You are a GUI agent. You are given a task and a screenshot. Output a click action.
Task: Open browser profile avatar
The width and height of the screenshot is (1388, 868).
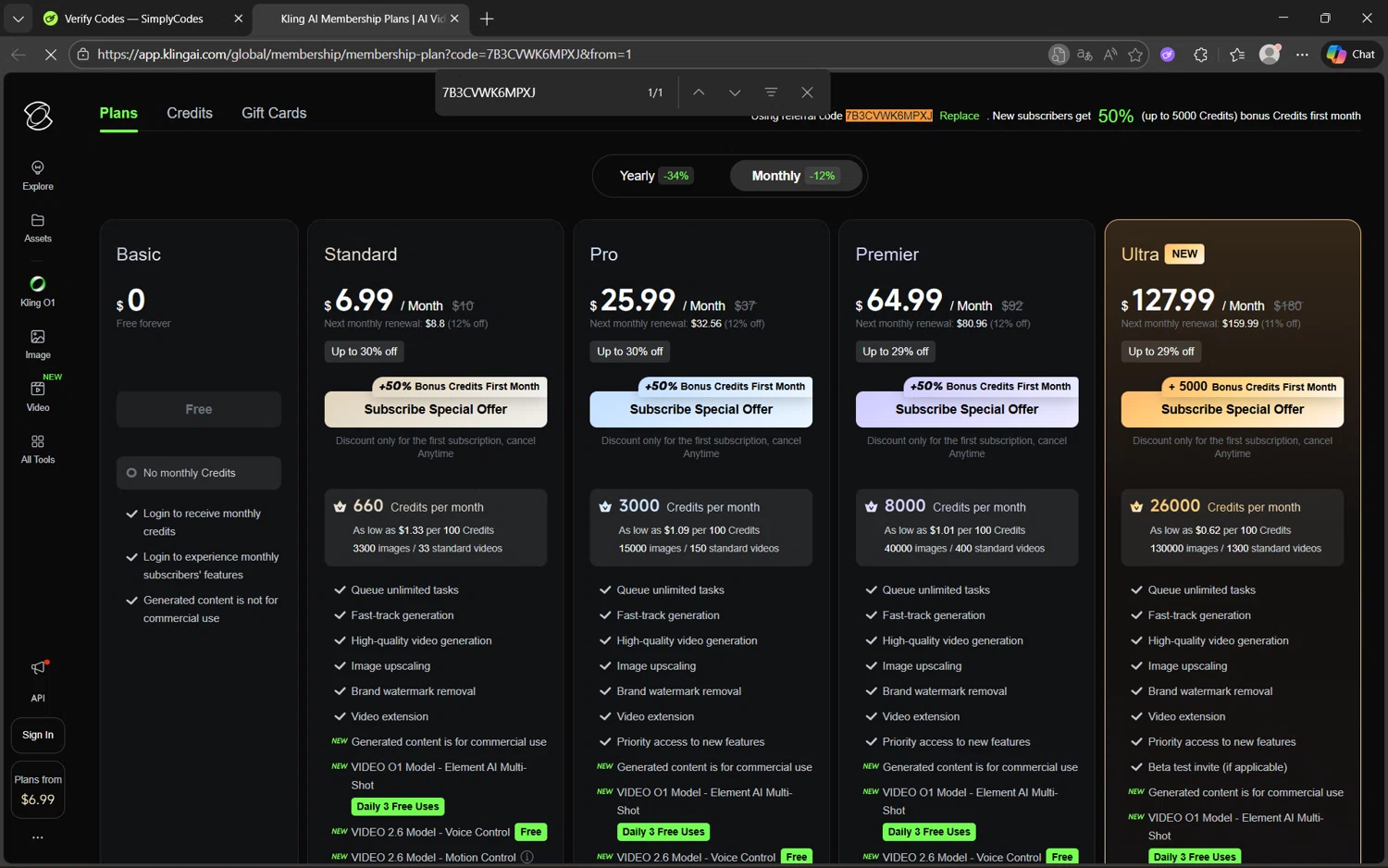point(1270,55)
